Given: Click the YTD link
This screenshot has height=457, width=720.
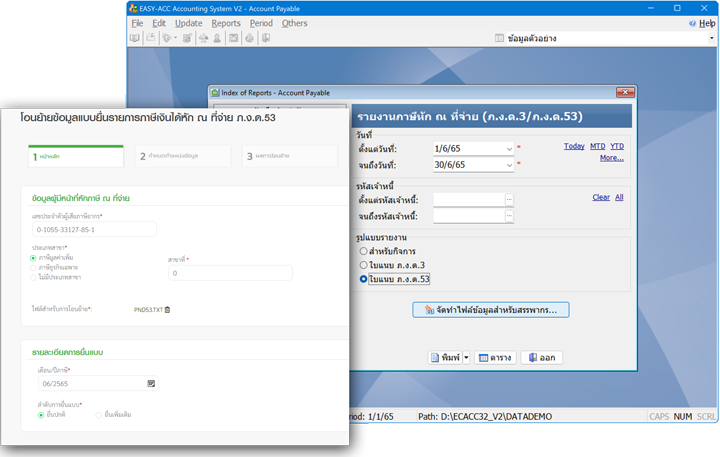Looking at the screenshot, I should (617, 146).
